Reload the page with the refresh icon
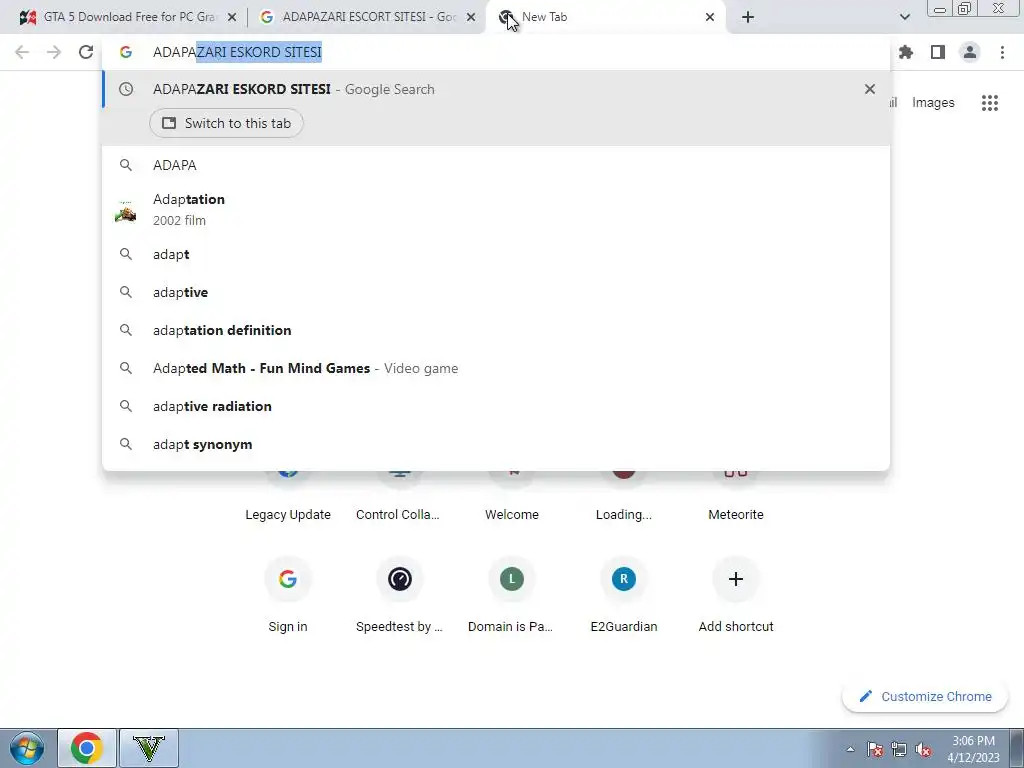This screenshot has width=1024, height=768. tap(86, 52)
